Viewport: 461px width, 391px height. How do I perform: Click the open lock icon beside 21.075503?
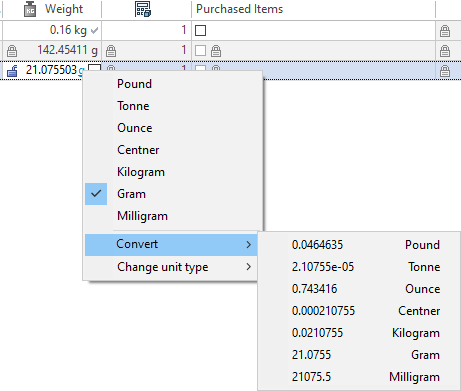pos(12,71)
